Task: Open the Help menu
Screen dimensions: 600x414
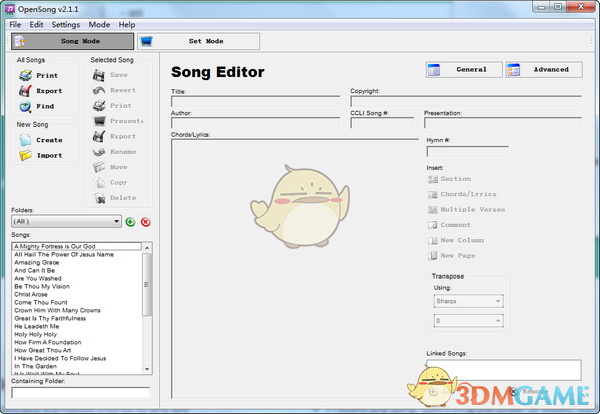Action: coord(127,24)
